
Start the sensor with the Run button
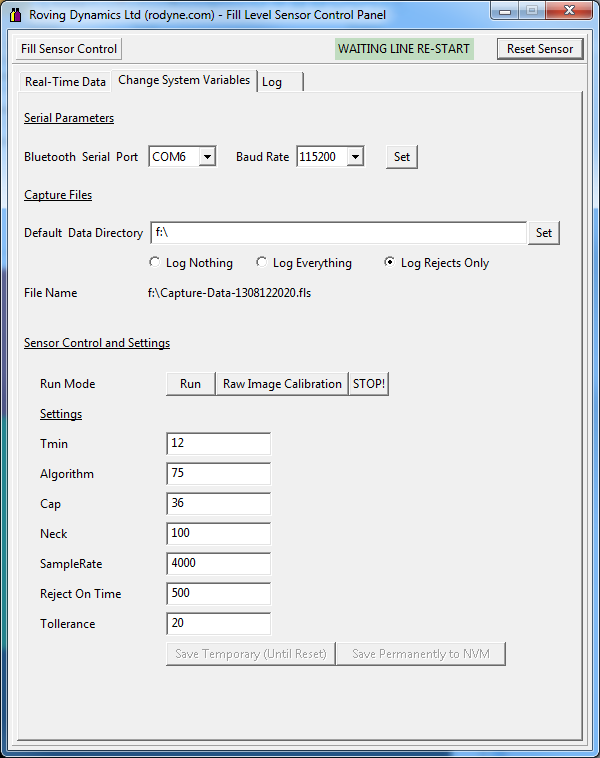190,384
